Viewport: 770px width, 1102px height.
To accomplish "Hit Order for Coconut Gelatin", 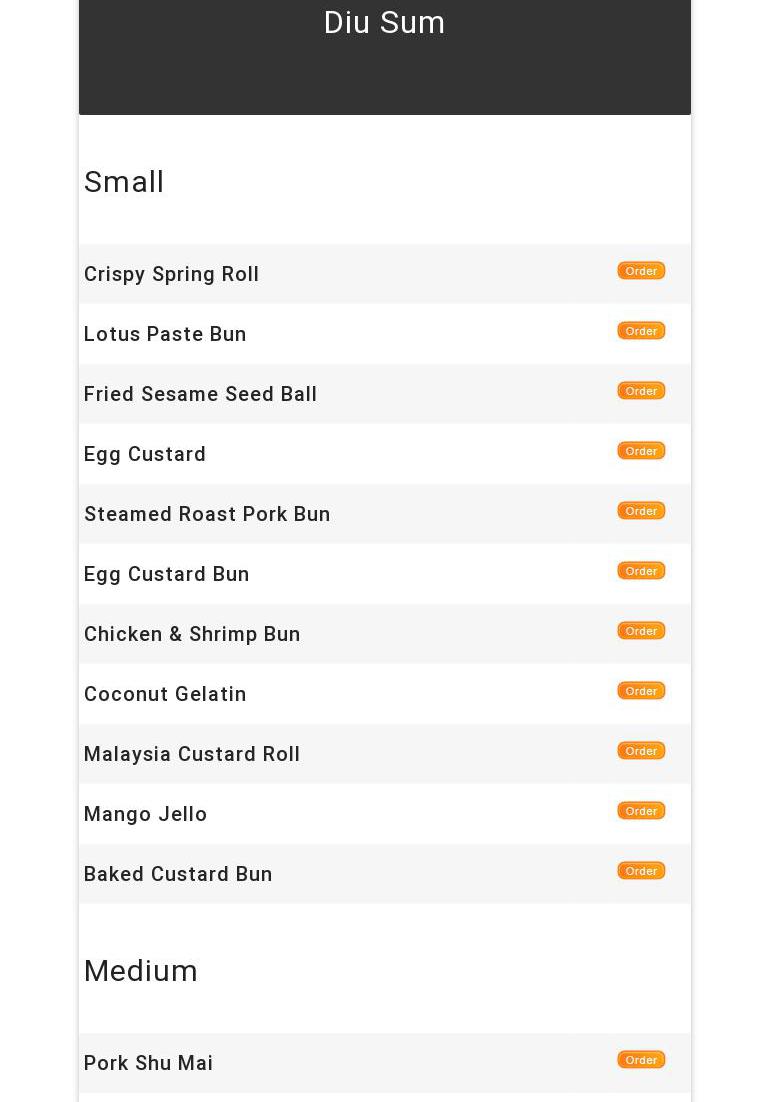I will pyautogui.click(x=641, y=691).
